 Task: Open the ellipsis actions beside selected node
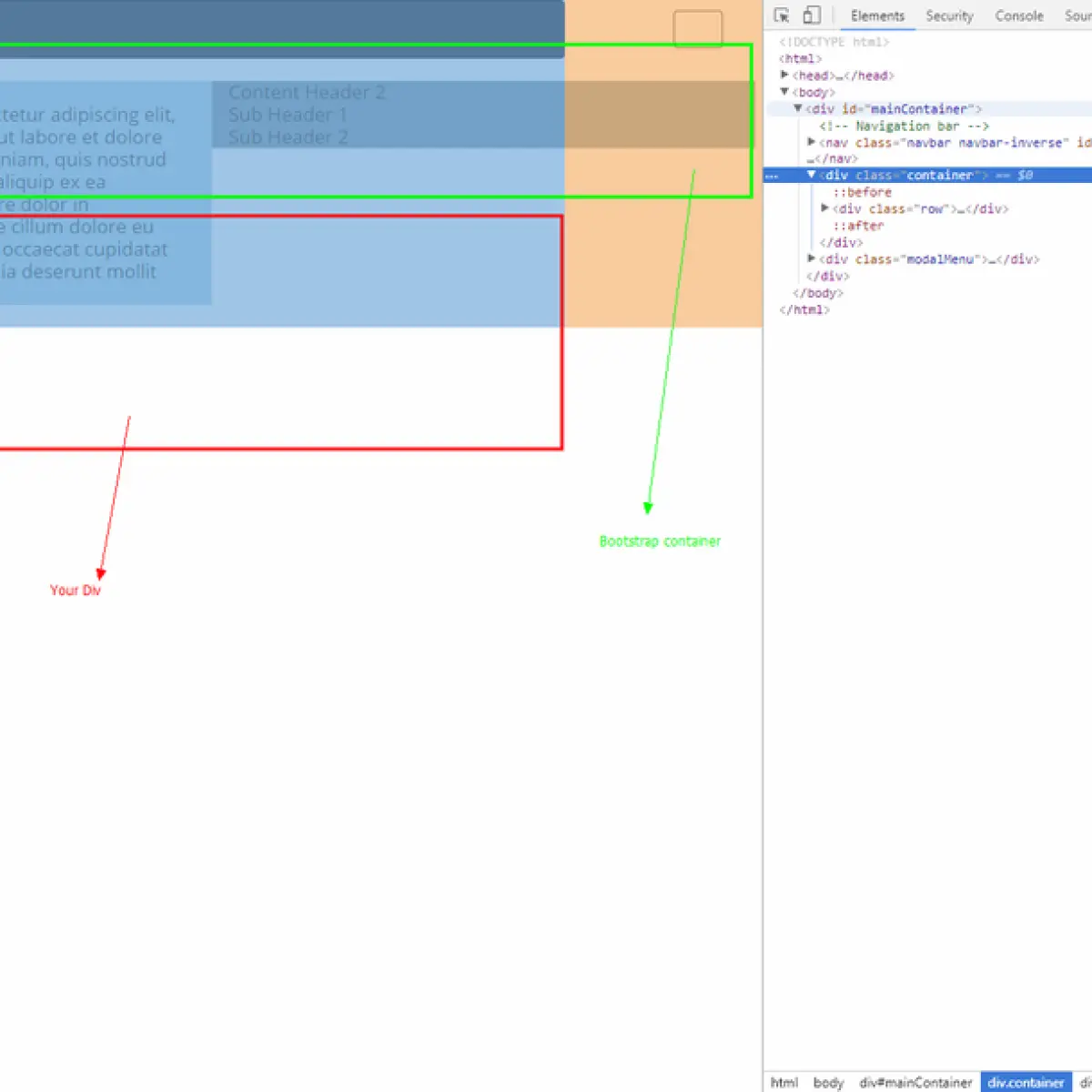point(772,176)
